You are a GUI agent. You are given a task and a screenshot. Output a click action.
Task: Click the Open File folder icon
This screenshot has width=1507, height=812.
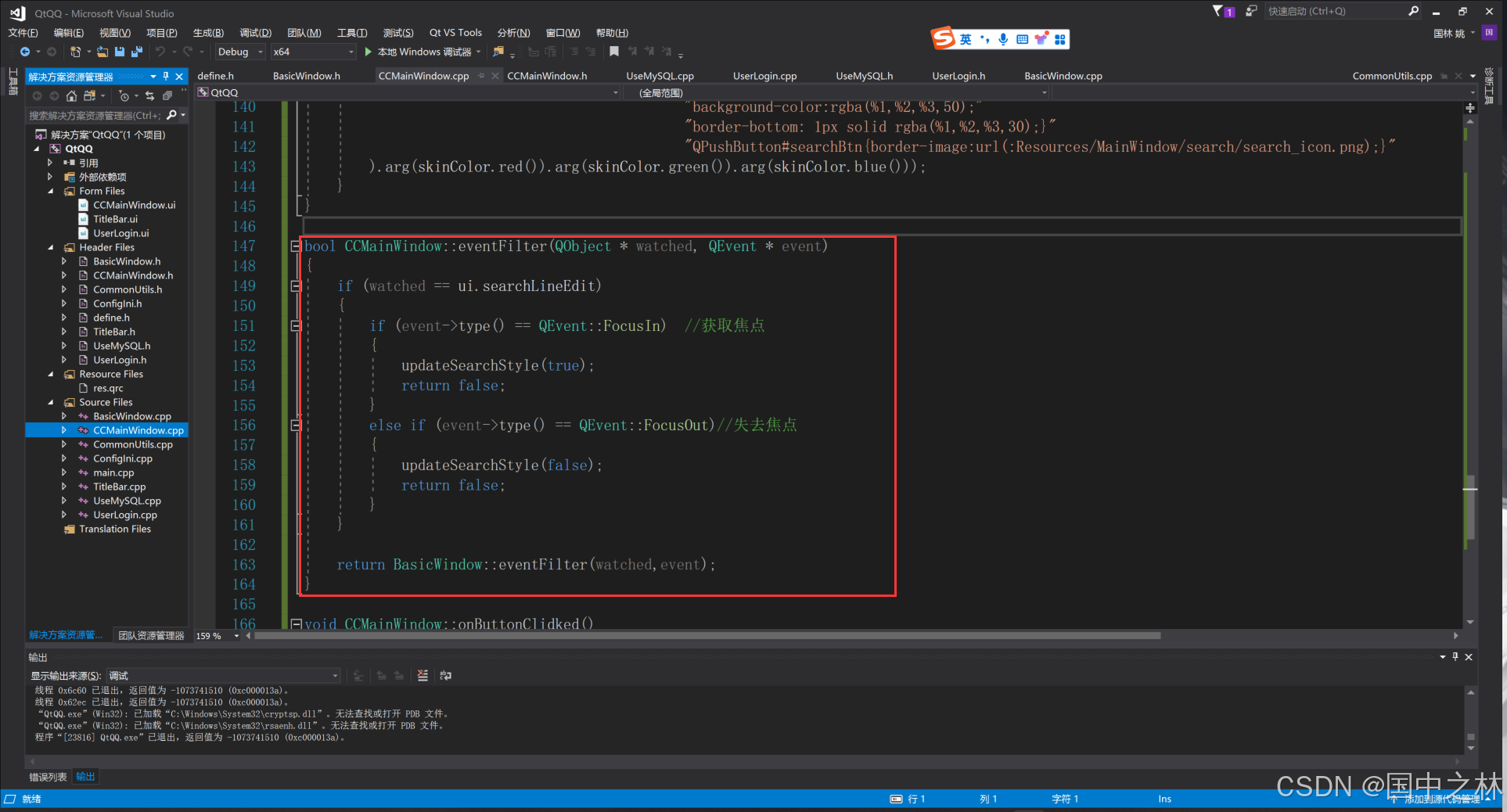click(103, 52)
